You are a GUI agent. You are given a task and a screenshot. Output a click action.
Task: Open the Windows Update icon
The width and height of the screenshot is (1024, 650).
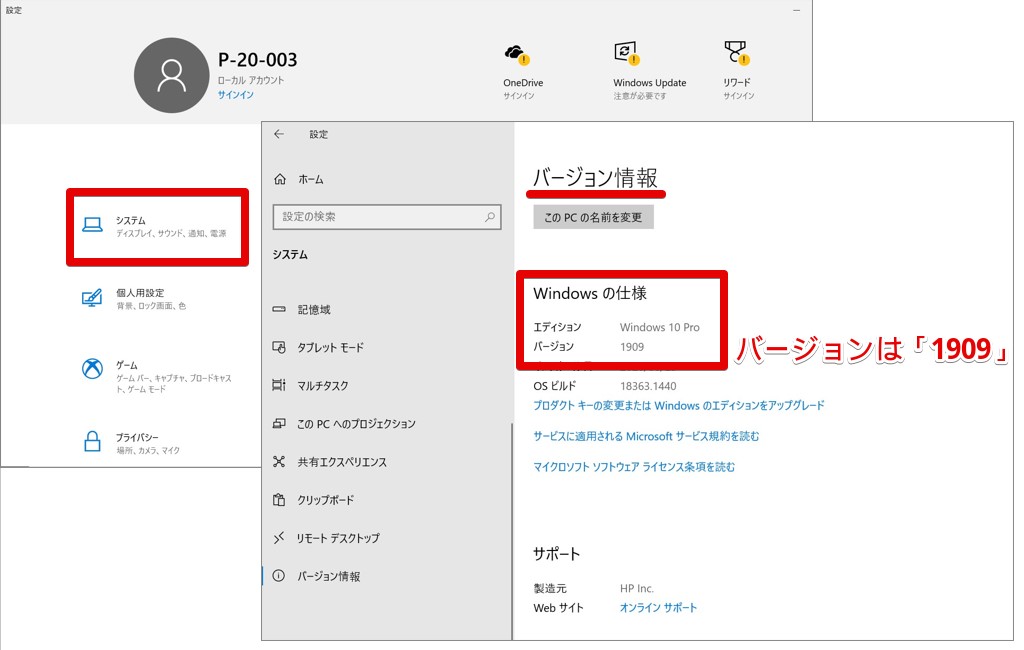(x=626, y=53)
